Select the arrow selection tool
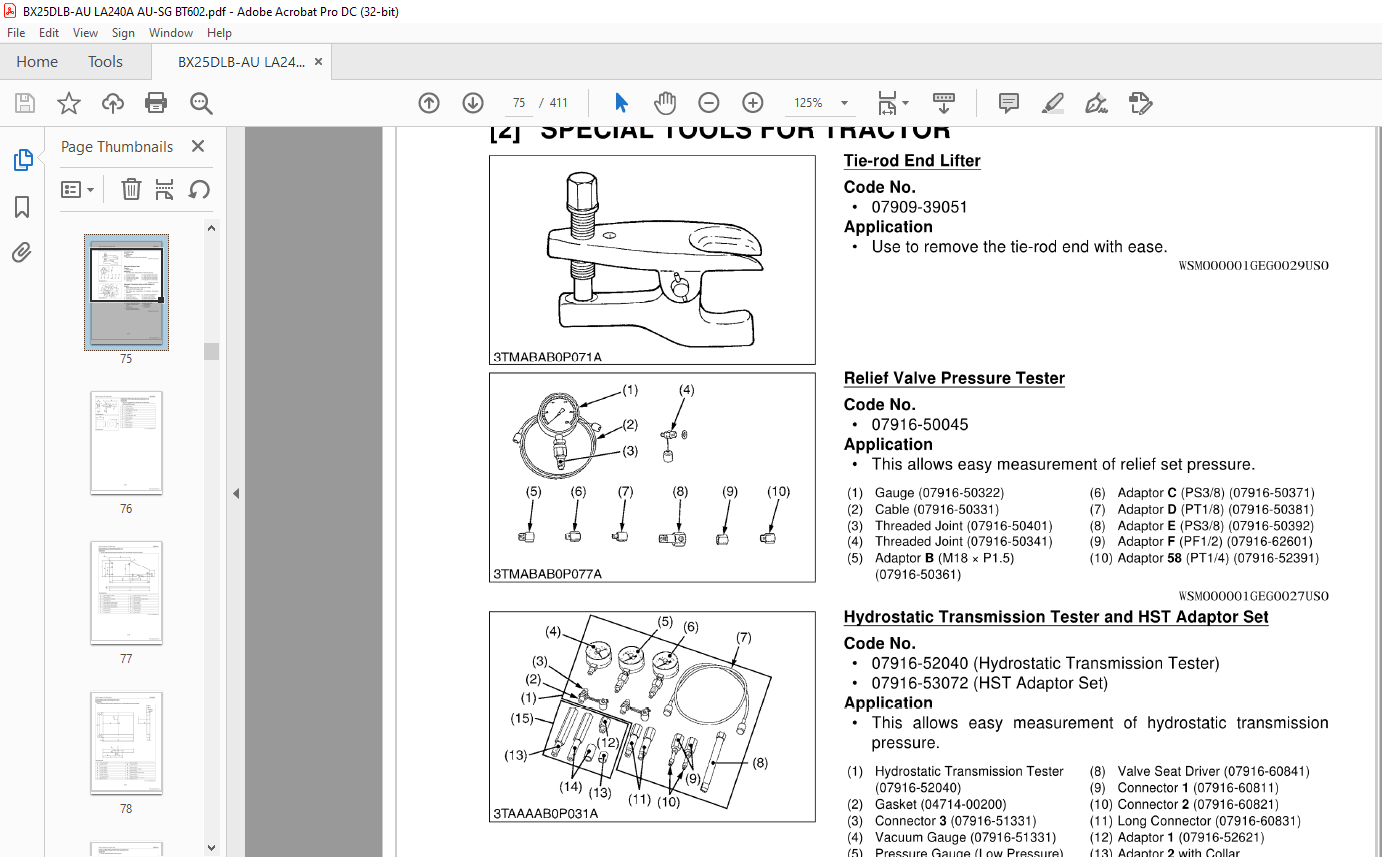 click(x=621, y=103)
